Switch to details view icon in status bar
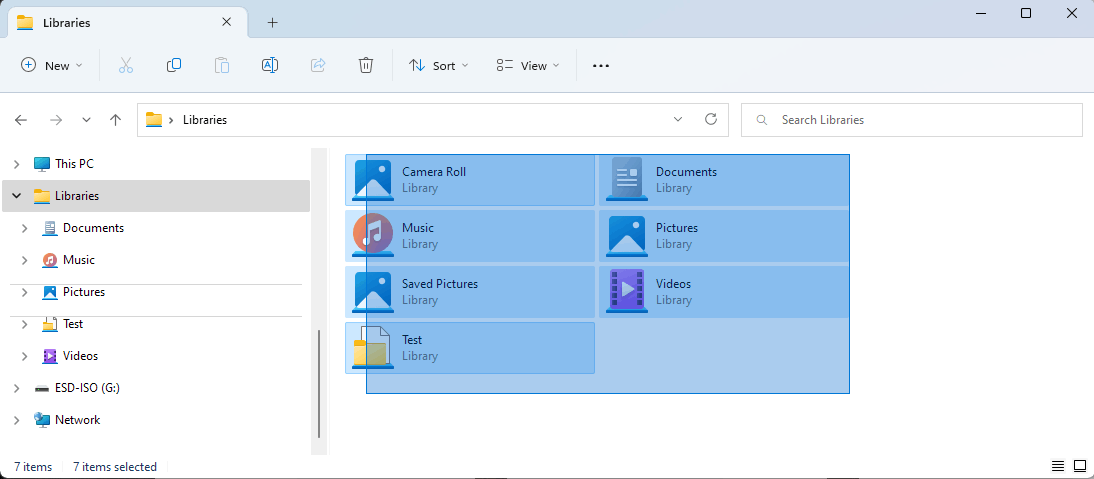Viewport: 1094px width, 479px height. point(1058,466)
